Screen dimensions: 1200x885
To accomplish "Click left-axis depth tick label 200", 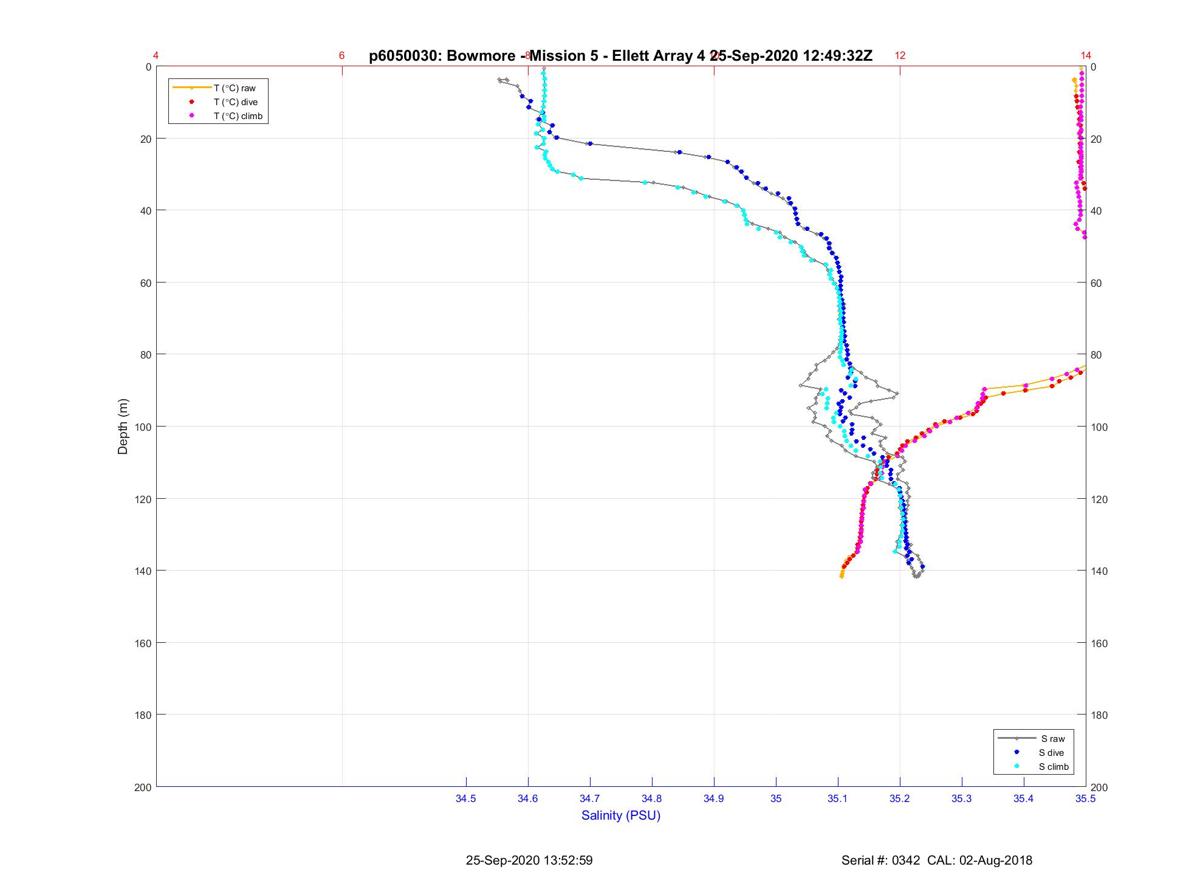I will click(143, 787).
